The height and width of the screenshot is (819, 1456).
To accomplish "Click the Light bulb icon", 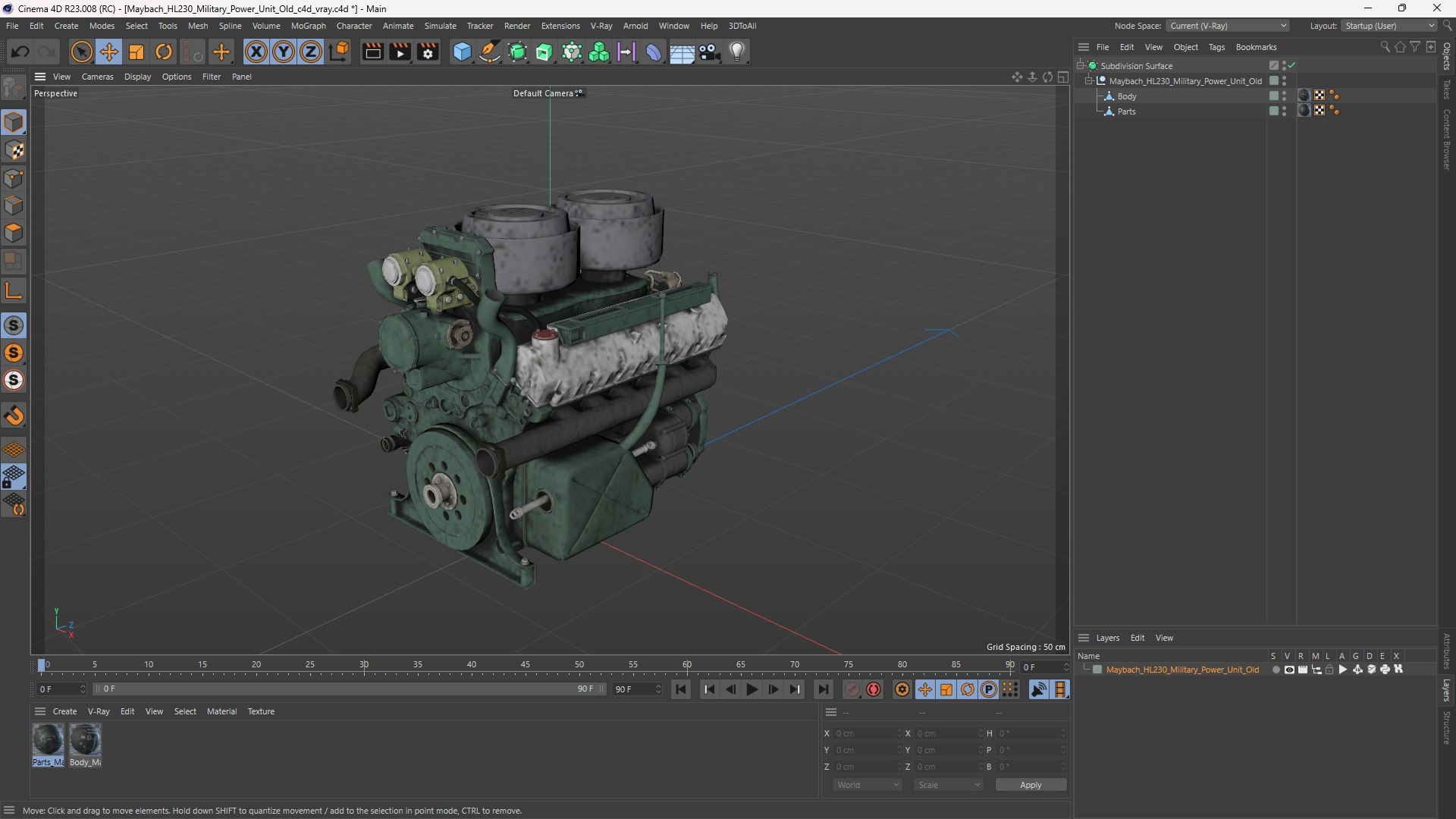I will coord(737,52).
